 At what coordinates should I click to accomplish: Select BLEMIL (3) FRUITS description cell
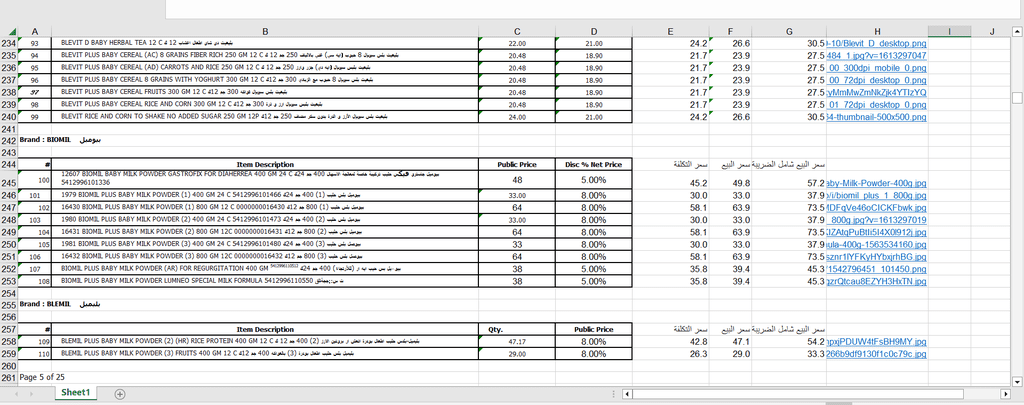click(264, 353)
